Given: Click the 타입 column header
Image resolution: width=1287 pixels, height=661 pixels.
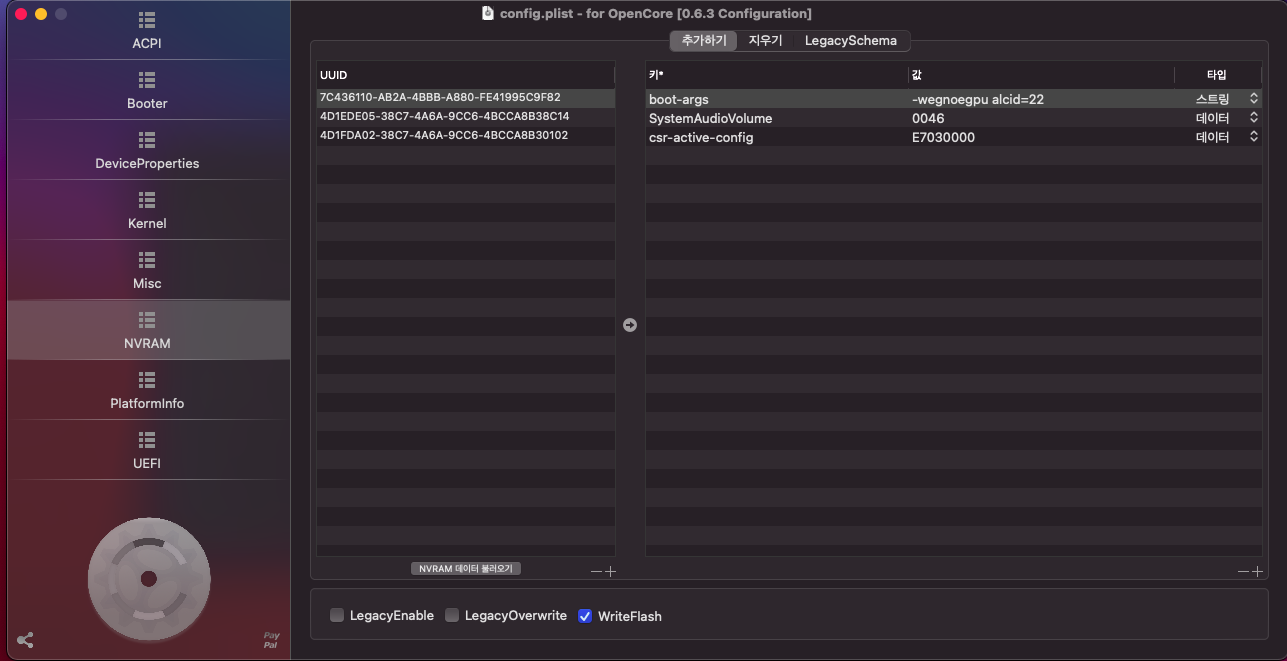Looking at the screenshot, I should click(1218, 75).
